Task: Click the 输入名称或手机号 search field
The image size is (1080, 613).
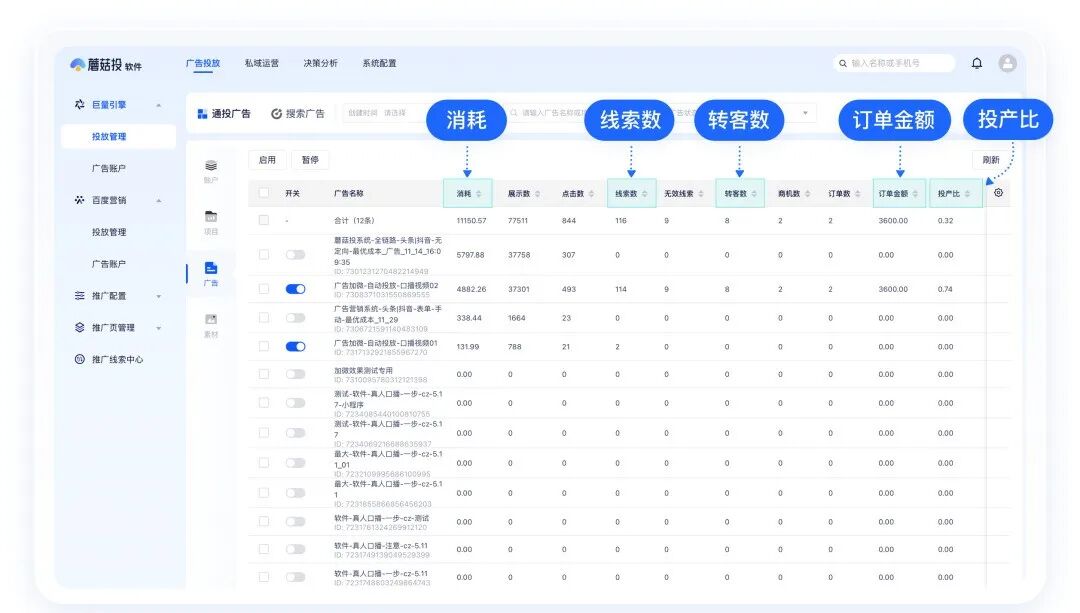Action: tap(895, 62)
